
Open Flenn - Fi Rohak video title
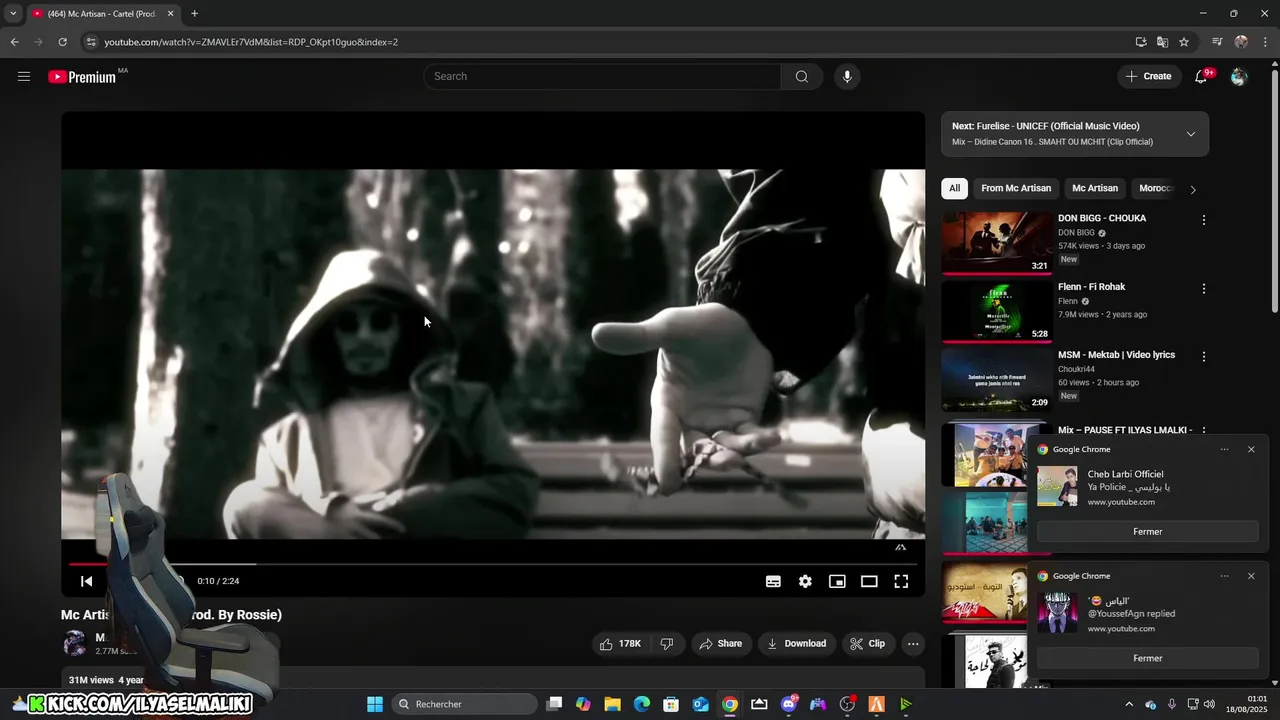click(x=1091, y=287)
